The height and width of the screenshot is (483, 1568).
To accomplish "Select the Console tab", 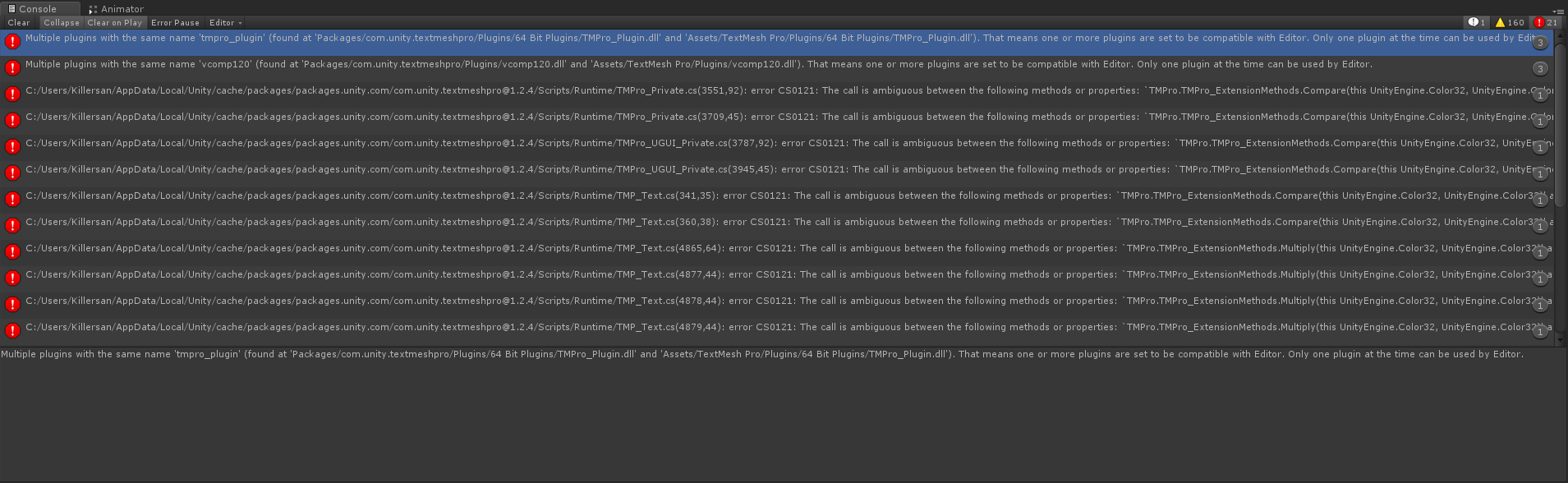I will (x=38, y=9).
